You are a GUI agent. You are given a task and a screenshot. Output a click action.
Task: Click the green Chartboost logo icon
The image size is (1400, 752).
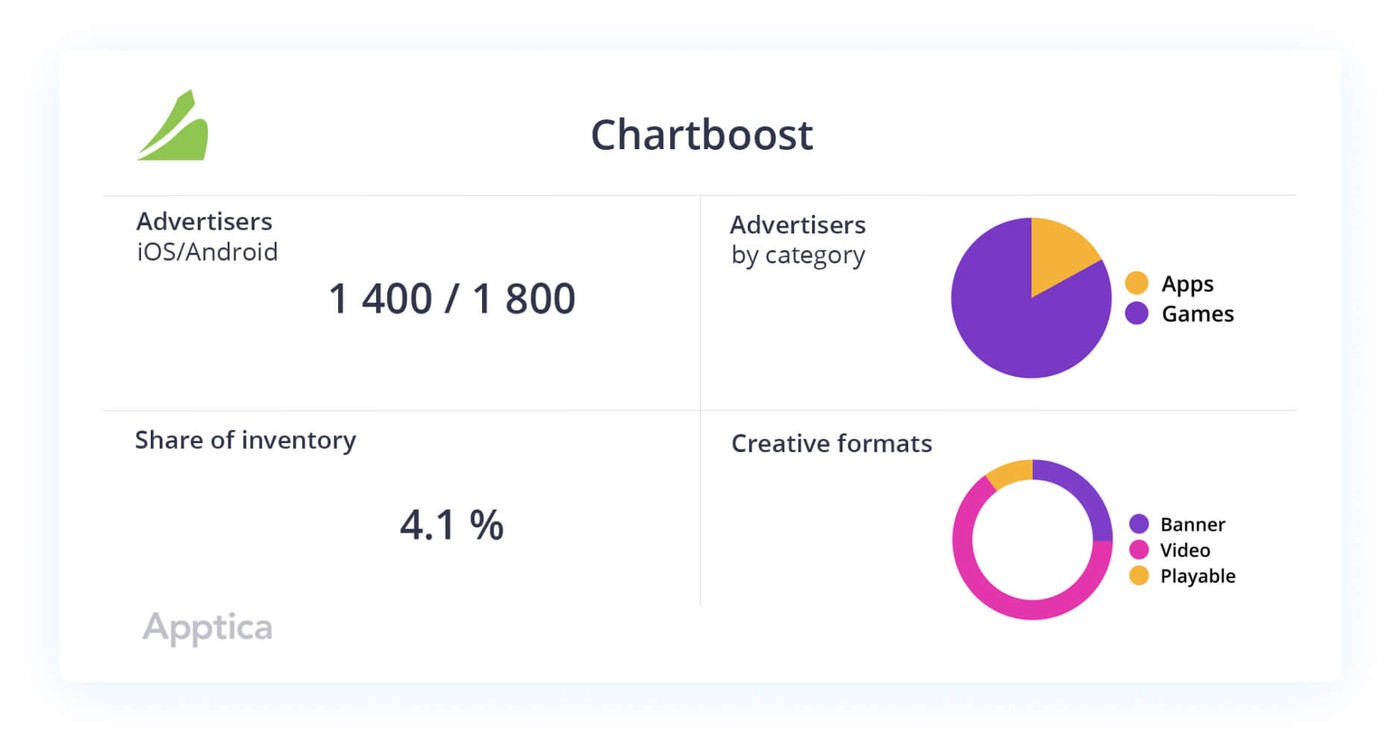pyautogui.click(x=174, y=128)
